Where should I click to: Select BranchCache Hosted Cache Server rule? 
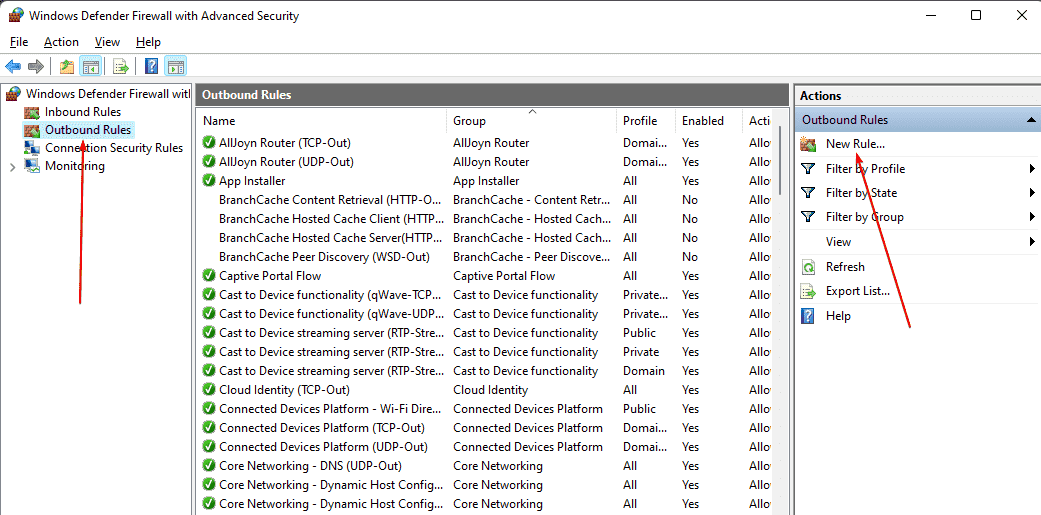pos(331,238)
